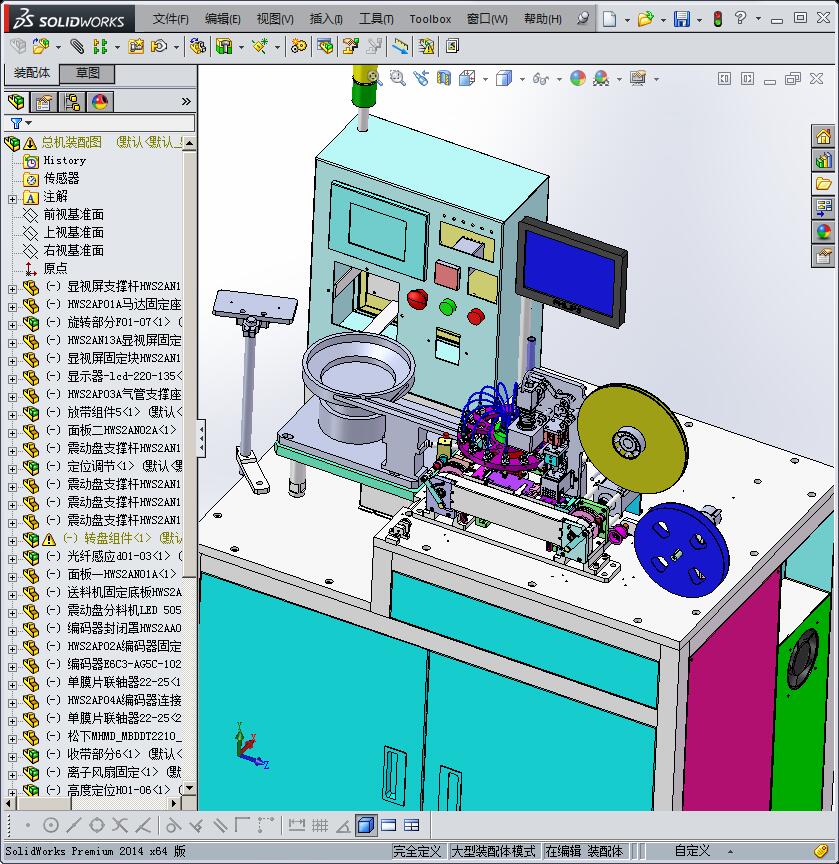Open the Display Style dropdown arrow
Viewport: 839px width, 864px height.
pos(522,79)
